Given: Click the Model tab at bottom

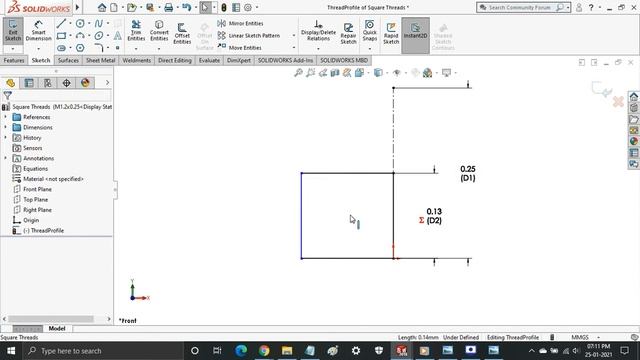Looking at the screenshot, I should pyautogui.click(x=57, y=329).
